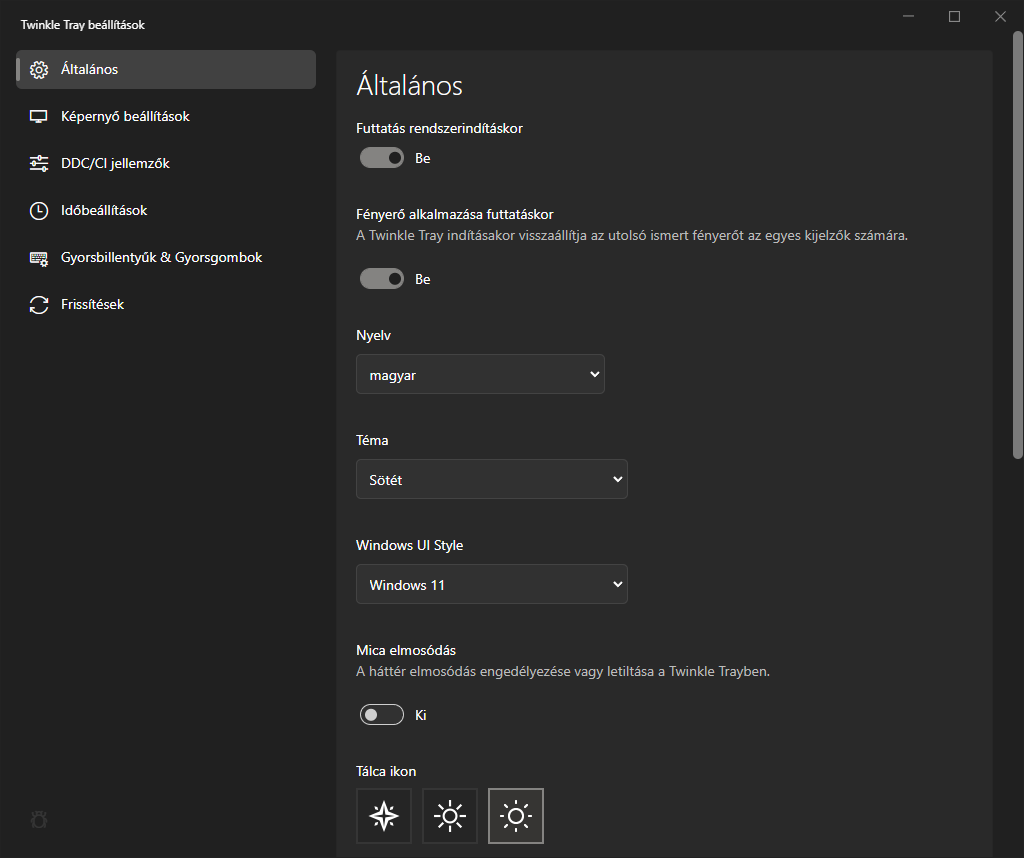Open the Téma dropdown showing Sötét
This screenshot has width=1024, height=858.
(492, 479)
